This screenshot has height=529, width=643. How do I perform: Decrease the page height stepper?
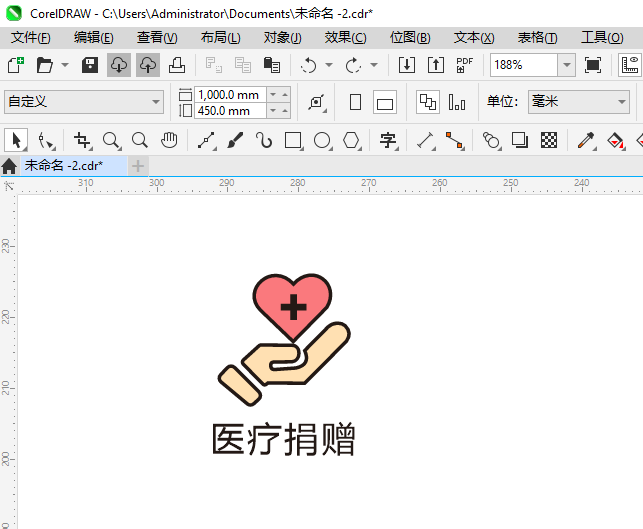(x=273, y=111)
